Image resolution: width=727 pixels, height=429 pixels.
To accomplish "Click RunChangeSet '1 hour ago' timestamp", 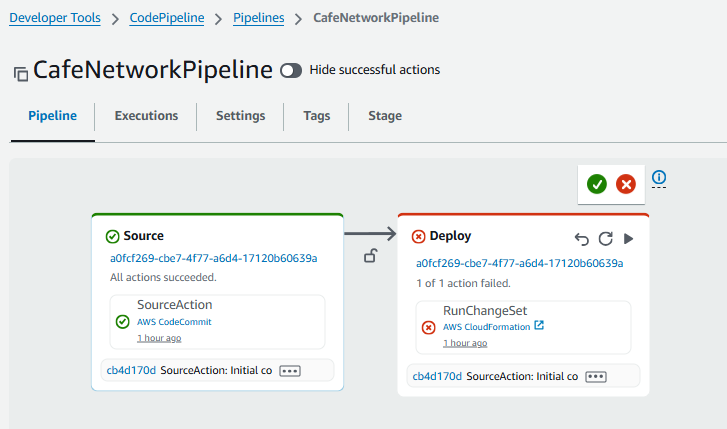I will point(465,343).
